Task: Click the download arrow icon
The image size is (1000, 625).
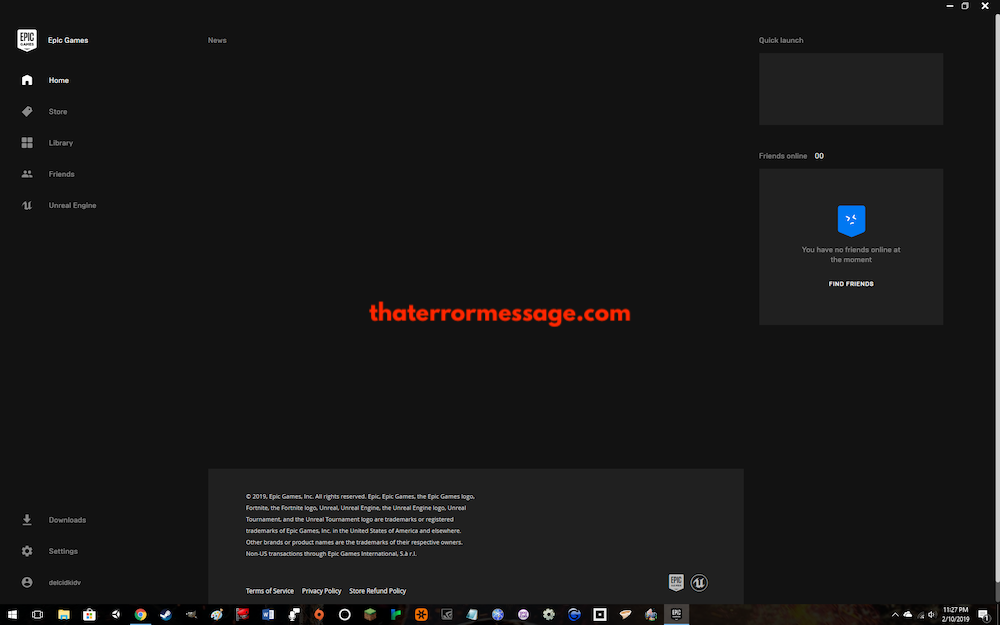Action: (x=27, y=520)
